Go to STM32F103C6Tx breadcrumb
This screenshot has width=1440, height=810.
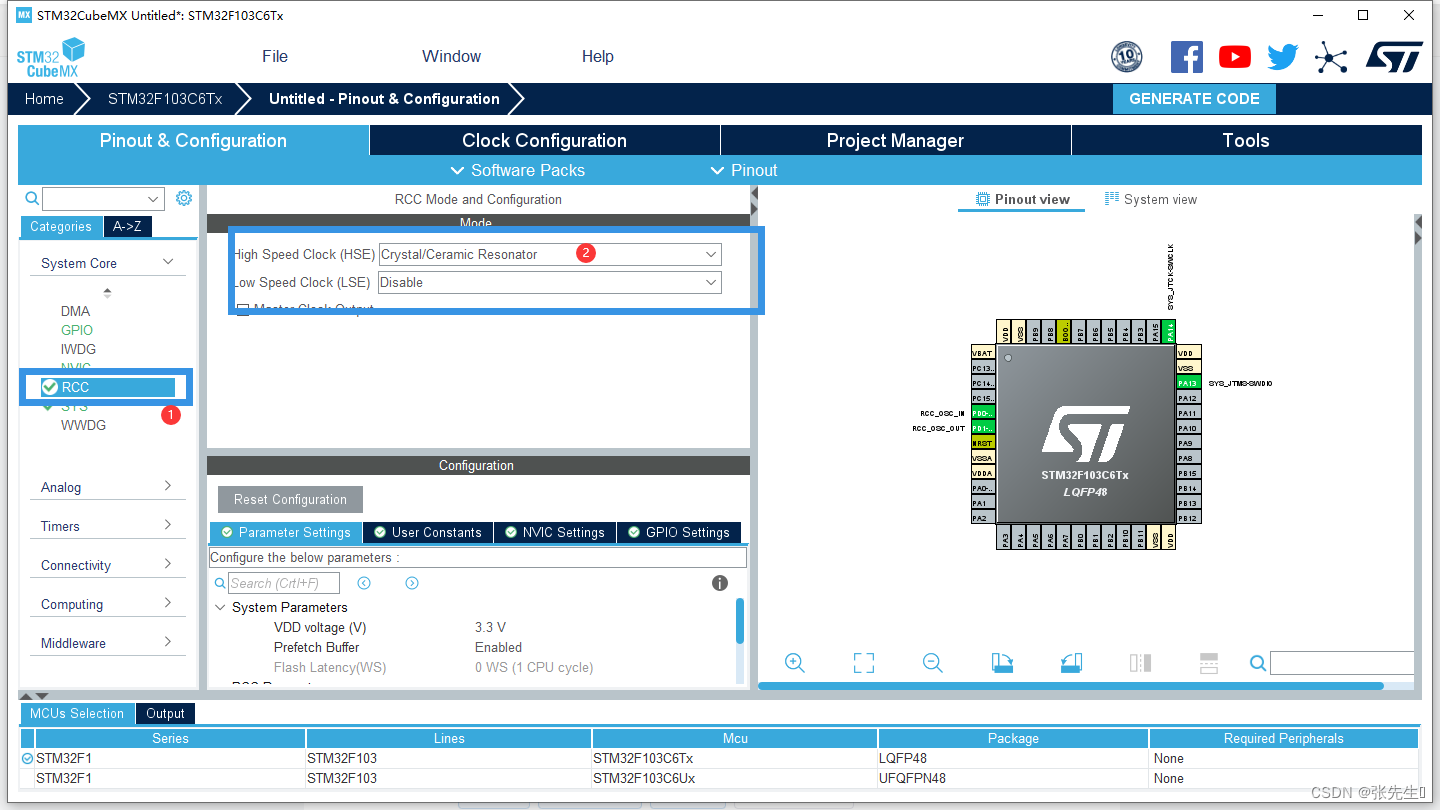click(x=165, y=98)
